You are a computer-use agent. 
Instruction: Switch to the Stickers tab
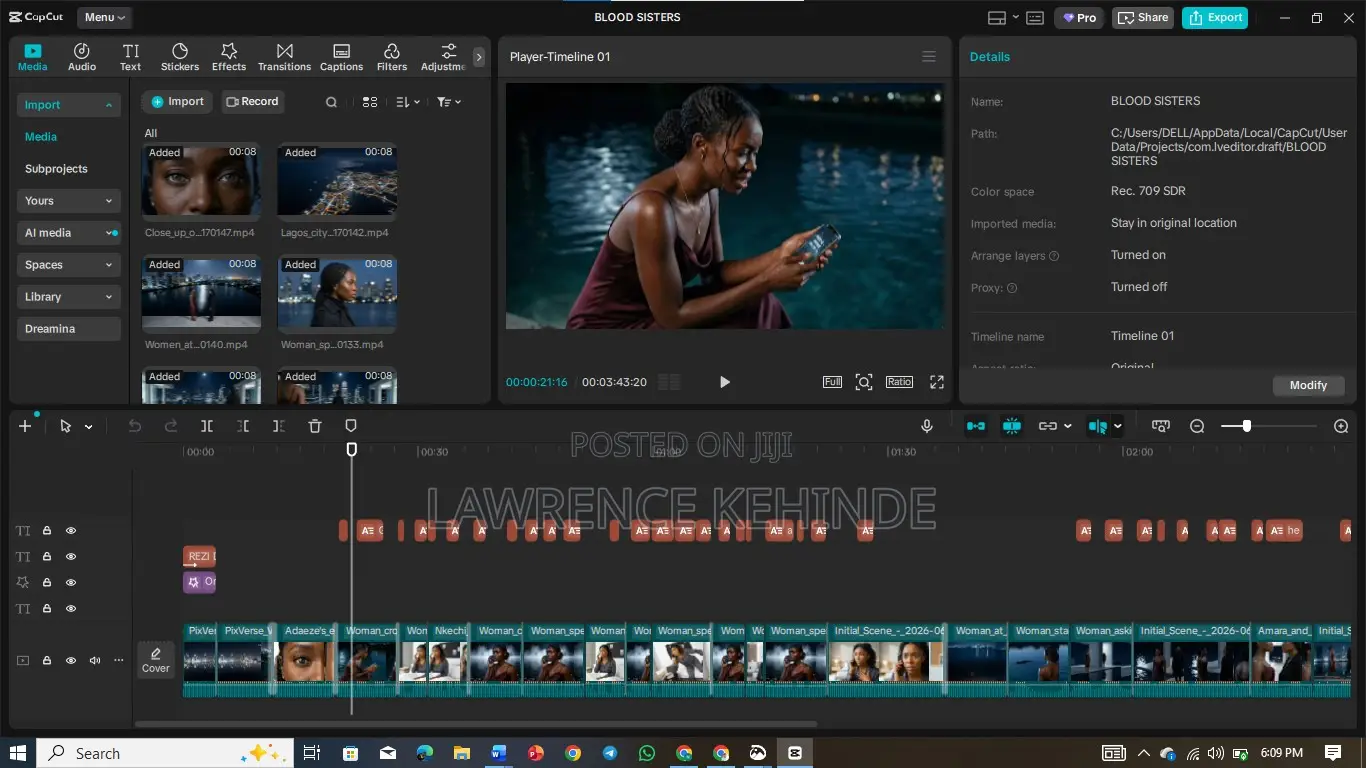click(x=180, y=57)
